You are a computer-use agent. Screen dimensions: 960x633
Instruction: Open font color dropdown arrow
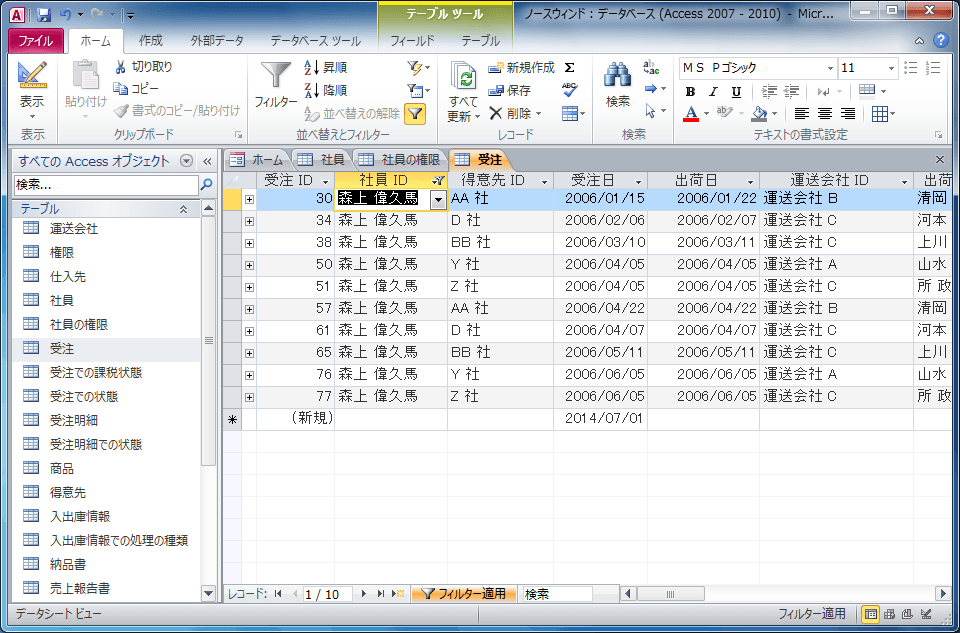(x=706, y=114)
